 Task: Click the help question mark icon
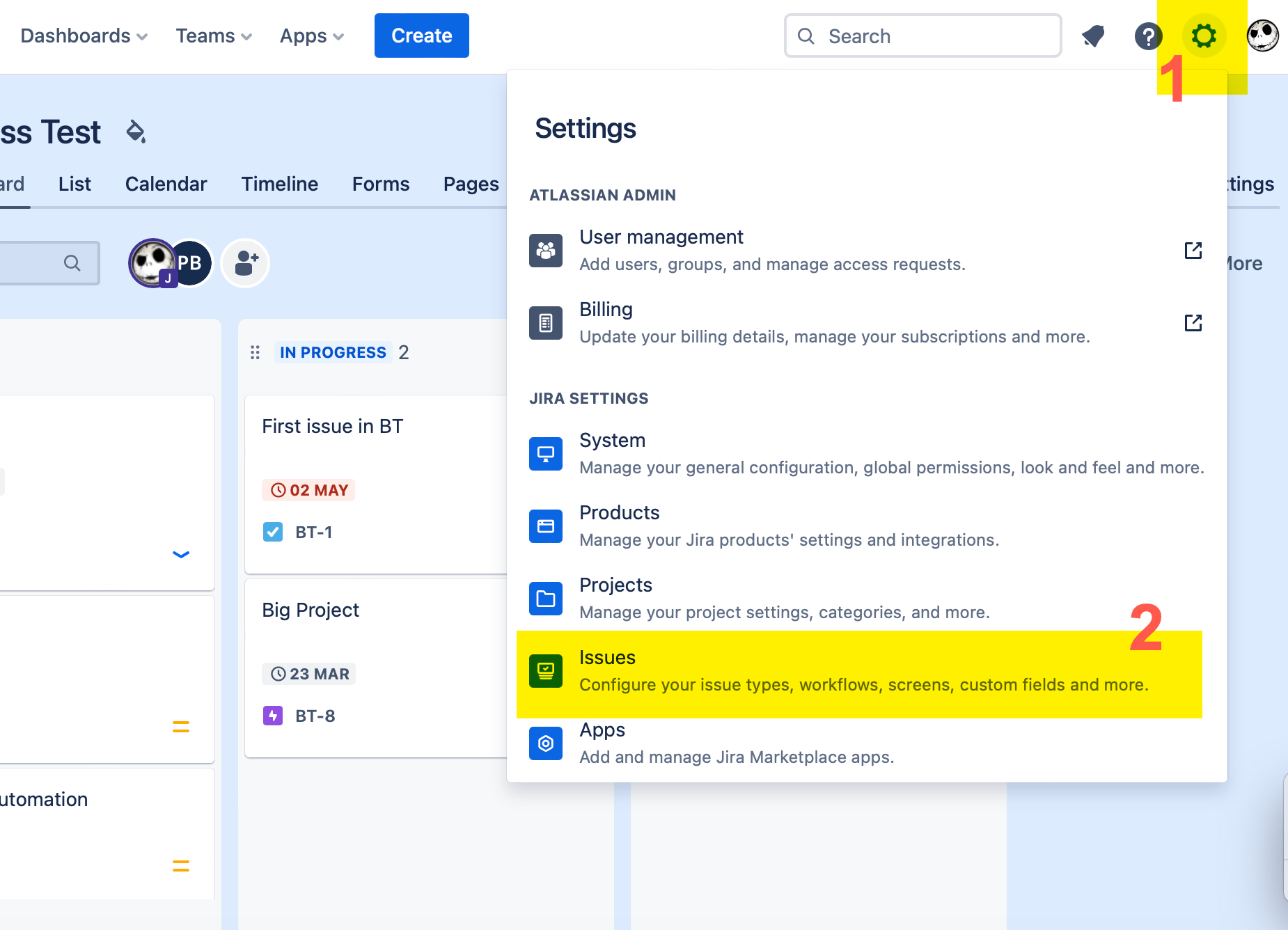tap(1148, 36)
